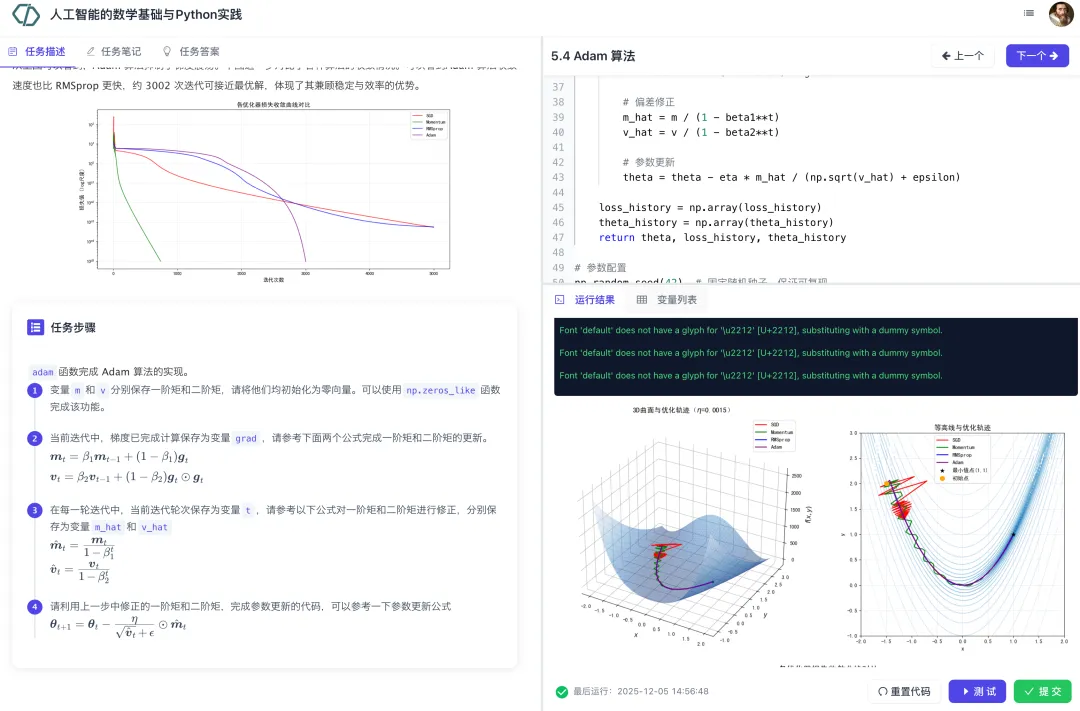
Task: Click code line 43 theta update
Action: point(790,177)
